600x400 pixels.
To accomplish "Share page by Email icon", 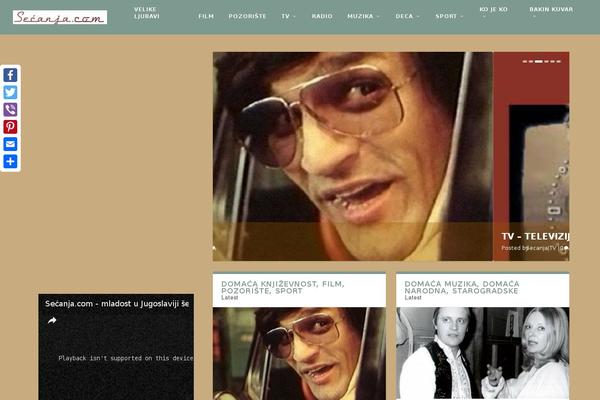I will (x=10, y=144).
